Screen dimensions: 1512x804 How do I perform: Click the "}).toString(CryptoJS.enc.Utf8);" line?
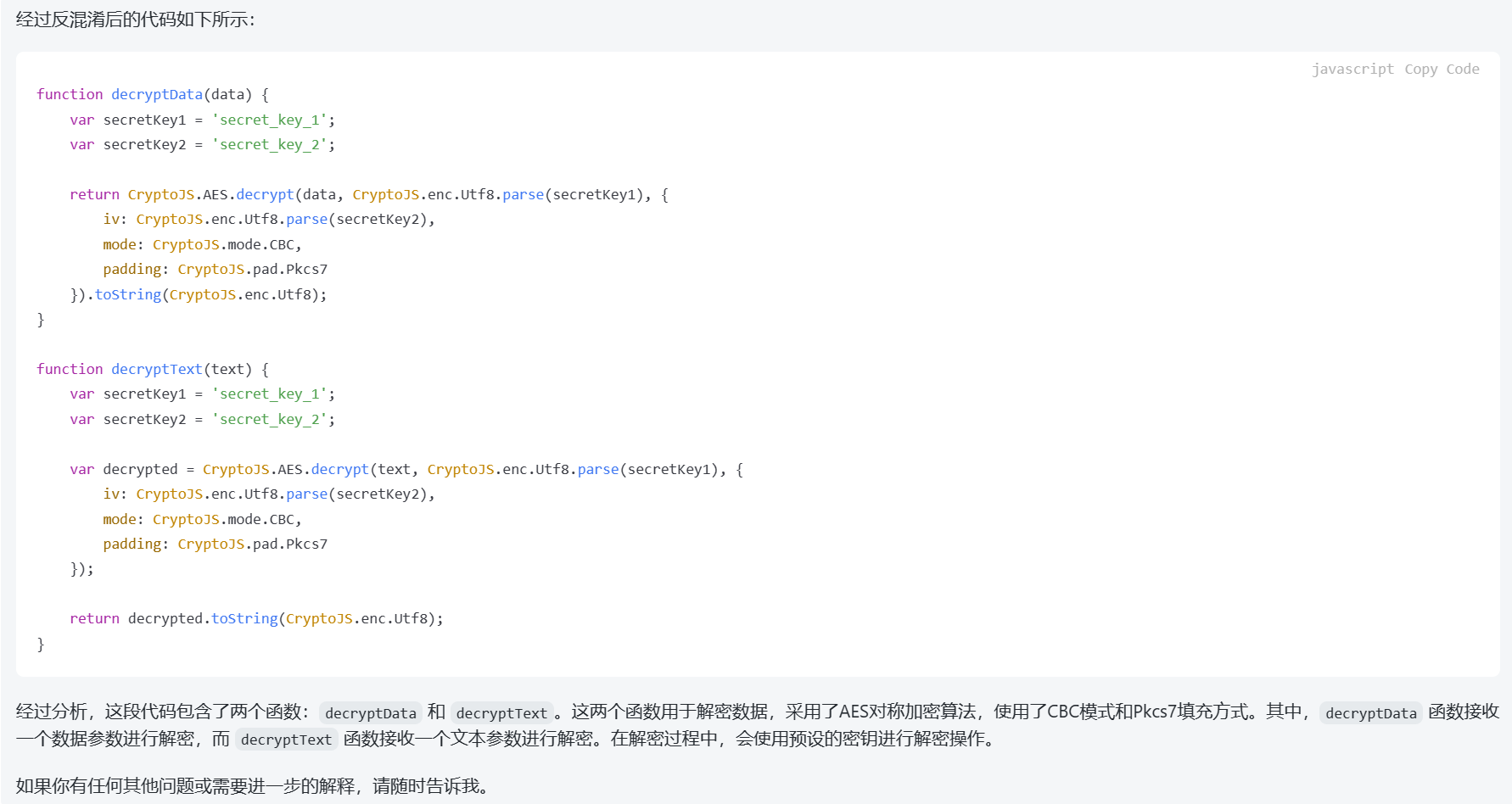(x=199, y=294)
